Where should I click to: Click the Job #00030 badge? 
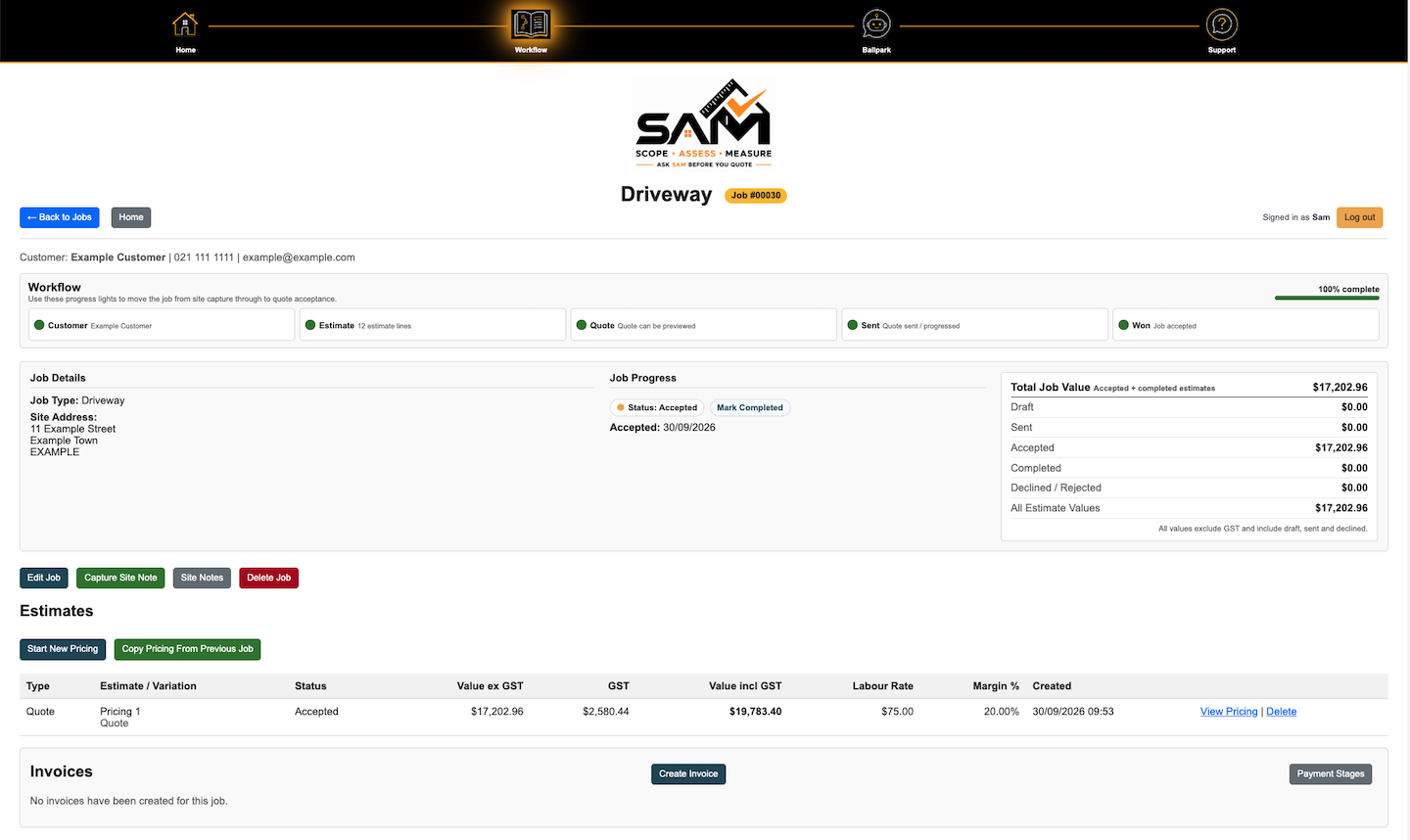(756, 195)
